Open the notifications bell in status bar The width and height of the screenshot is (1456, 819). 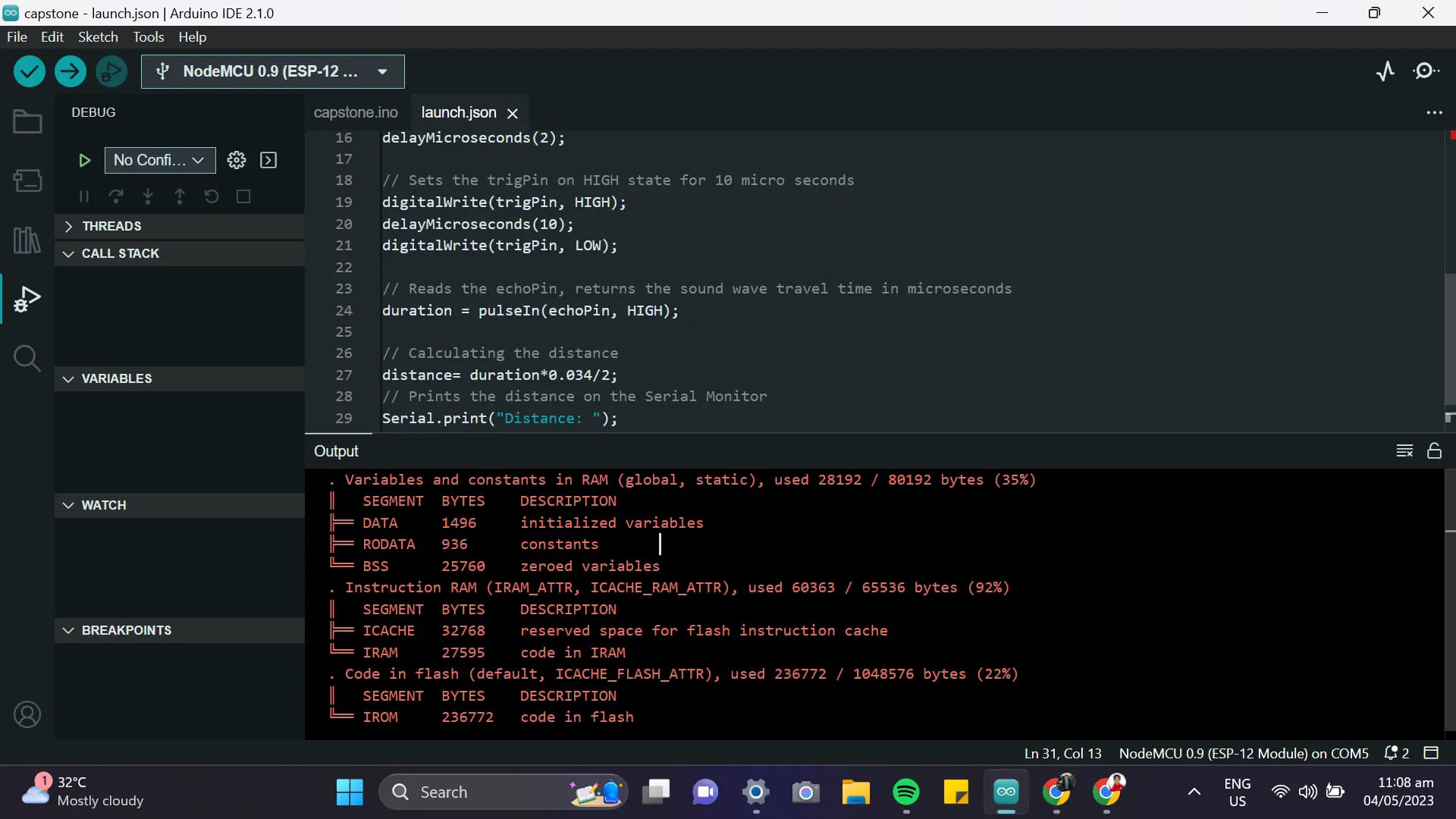1396,753
